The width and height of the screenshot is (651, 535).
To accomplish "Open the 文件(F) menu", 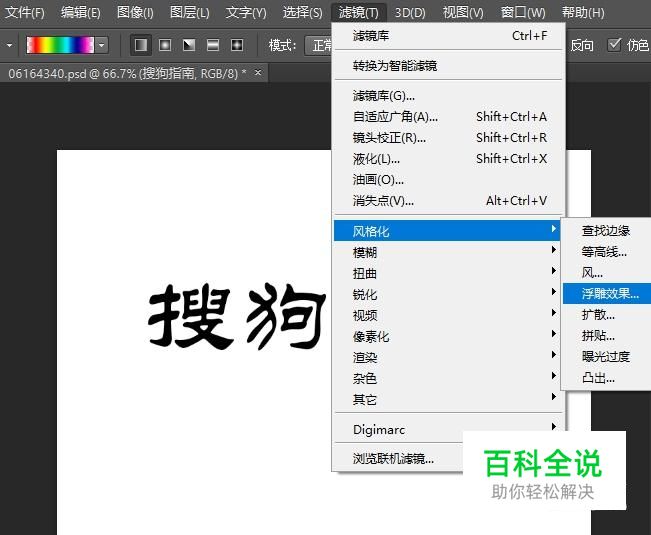I will click(24, 12).
